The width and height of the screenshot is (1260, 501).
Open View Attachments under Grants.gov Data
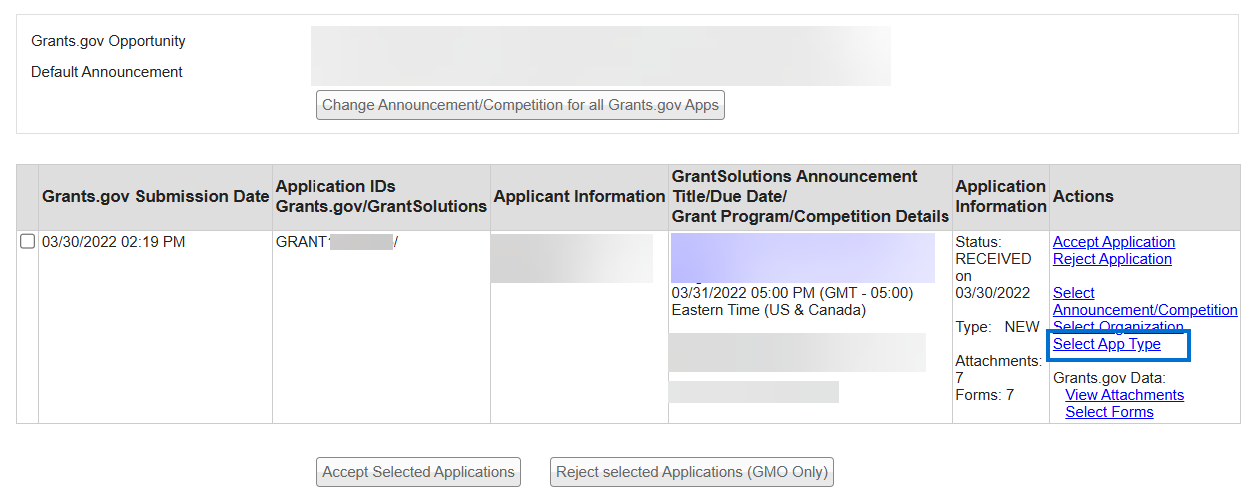(x=1125, y=395)
